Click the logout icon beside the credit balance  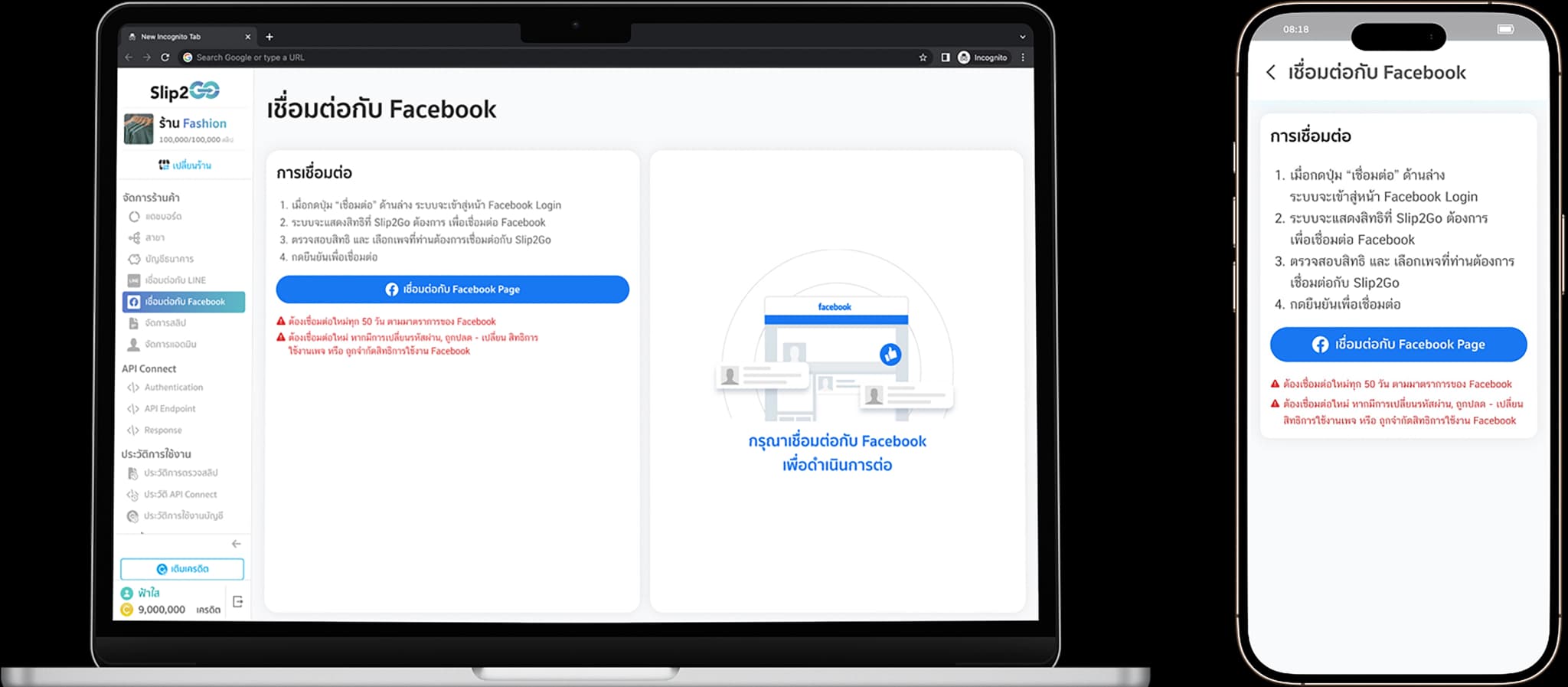click(x=237, y=602)
